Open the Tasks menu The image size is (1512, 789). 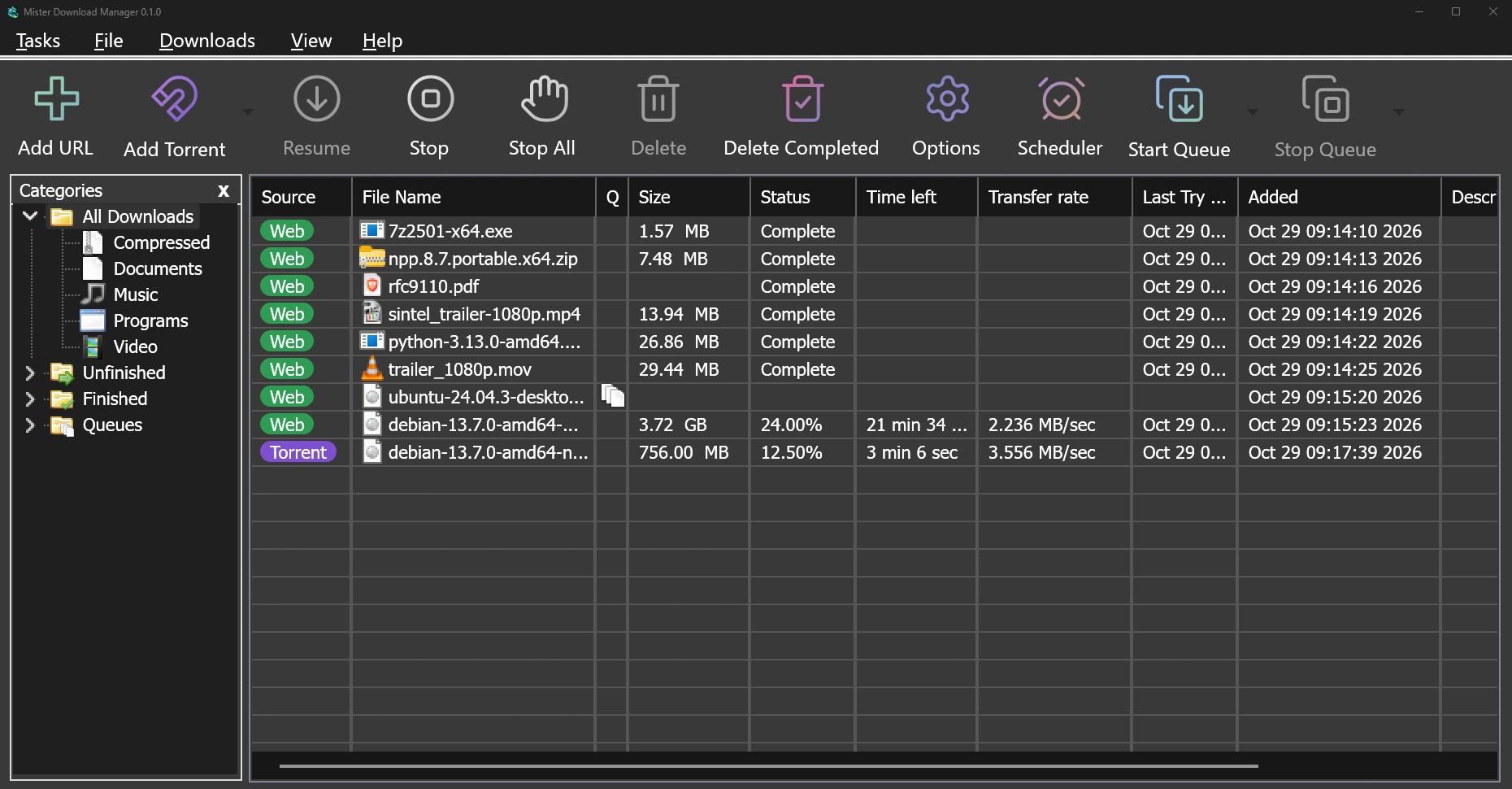38,41
